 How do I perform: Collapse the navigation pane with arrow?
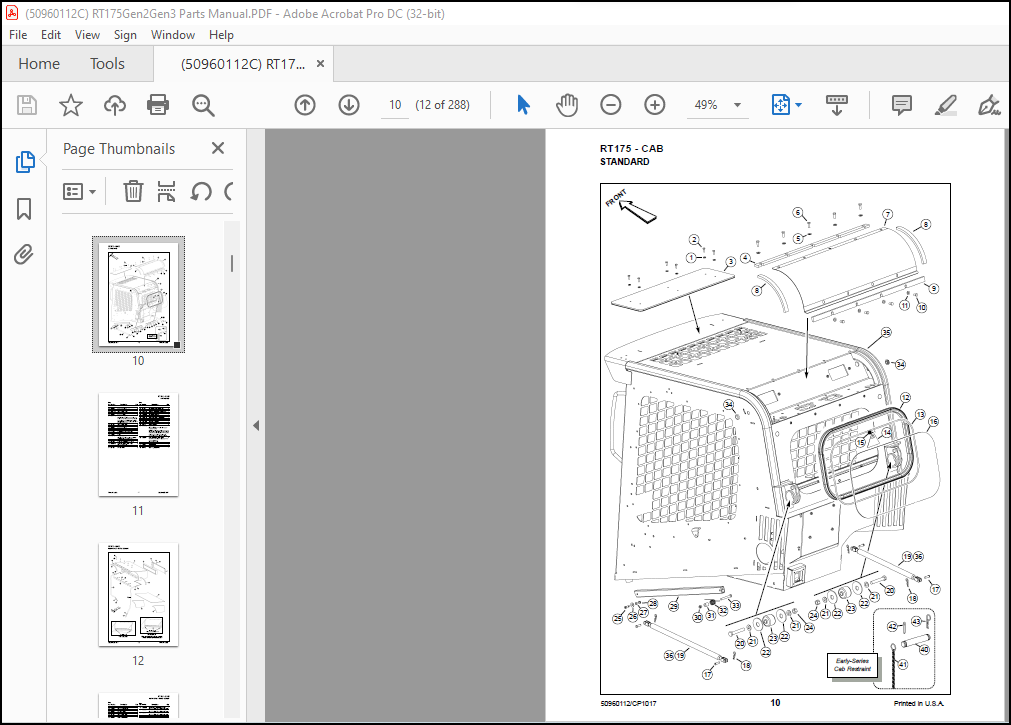click(256, 425)
